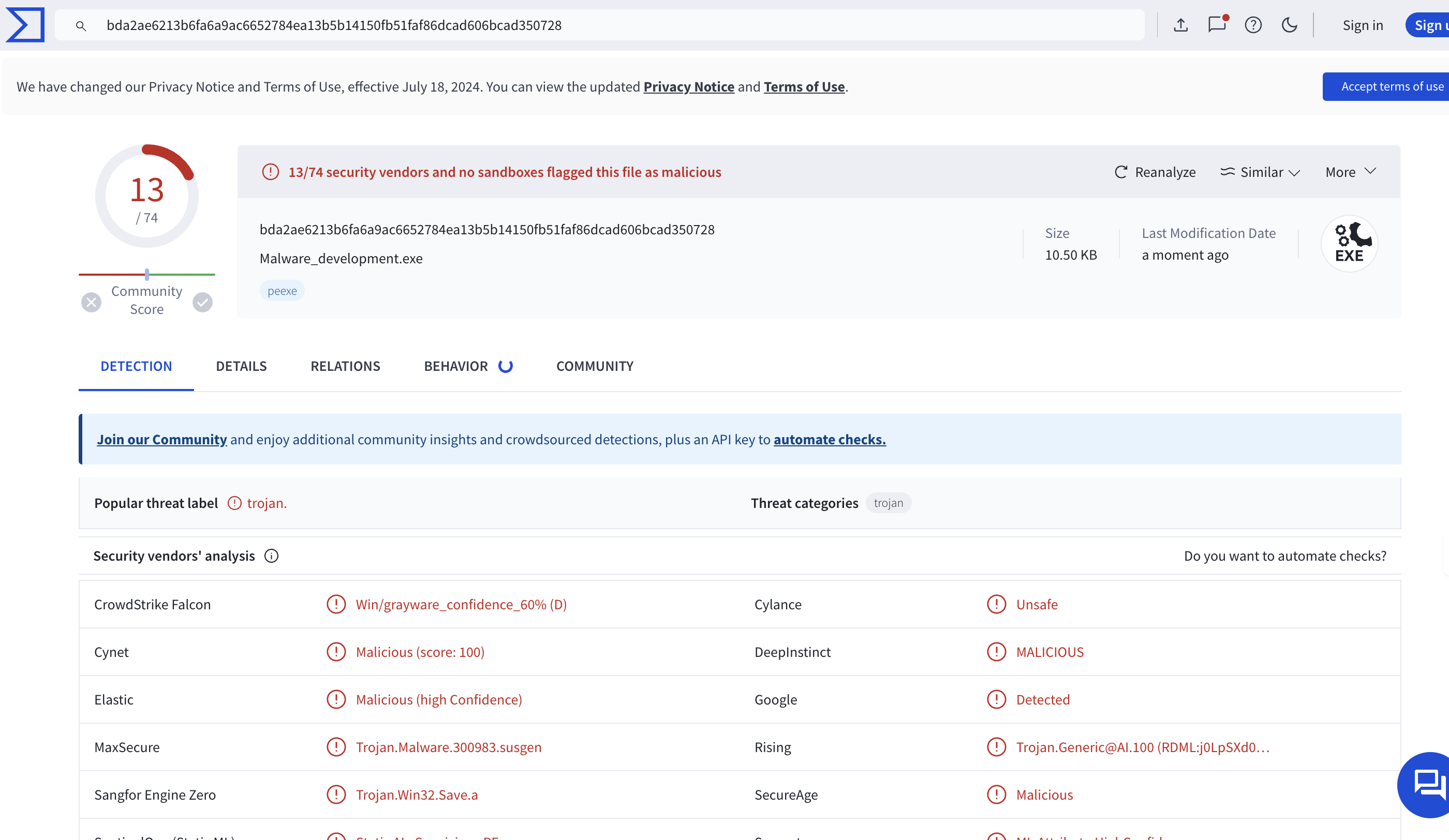Screen dimensions: 1449x840
Task: Open the Relations tab
Action: (x=345, y=366)
